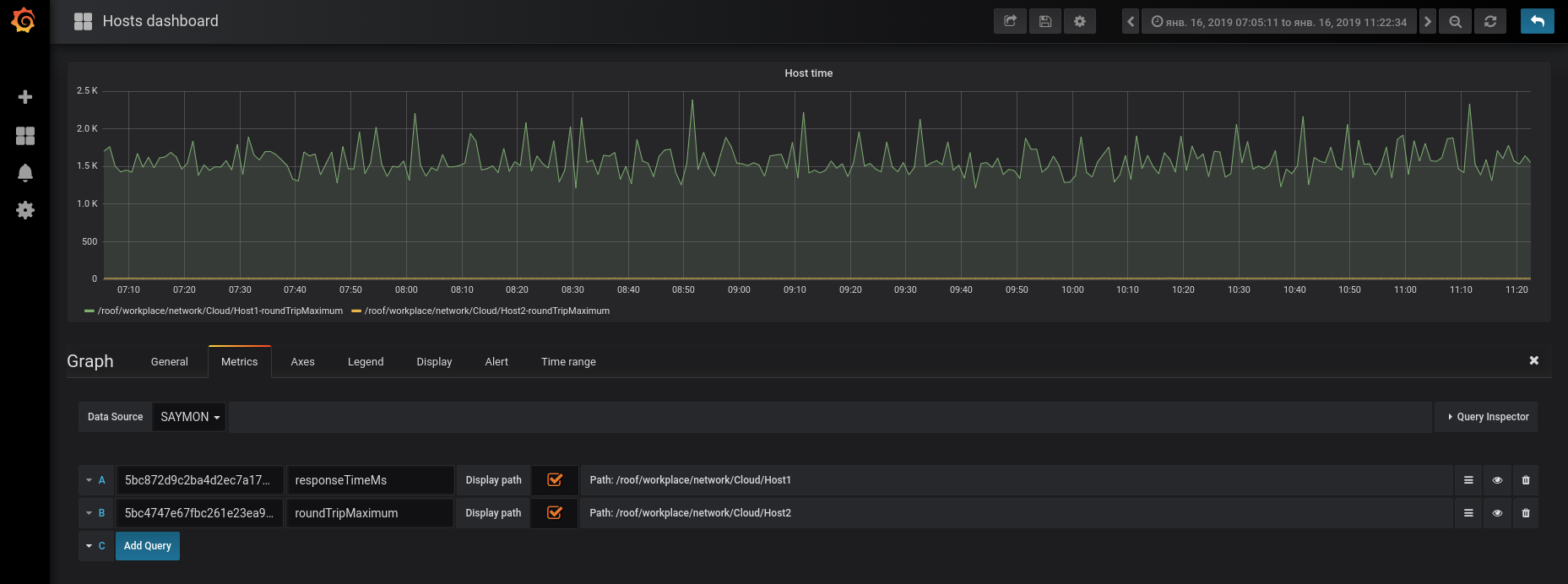
Task: Click Path text for Host1
Action: pos(691,480)
